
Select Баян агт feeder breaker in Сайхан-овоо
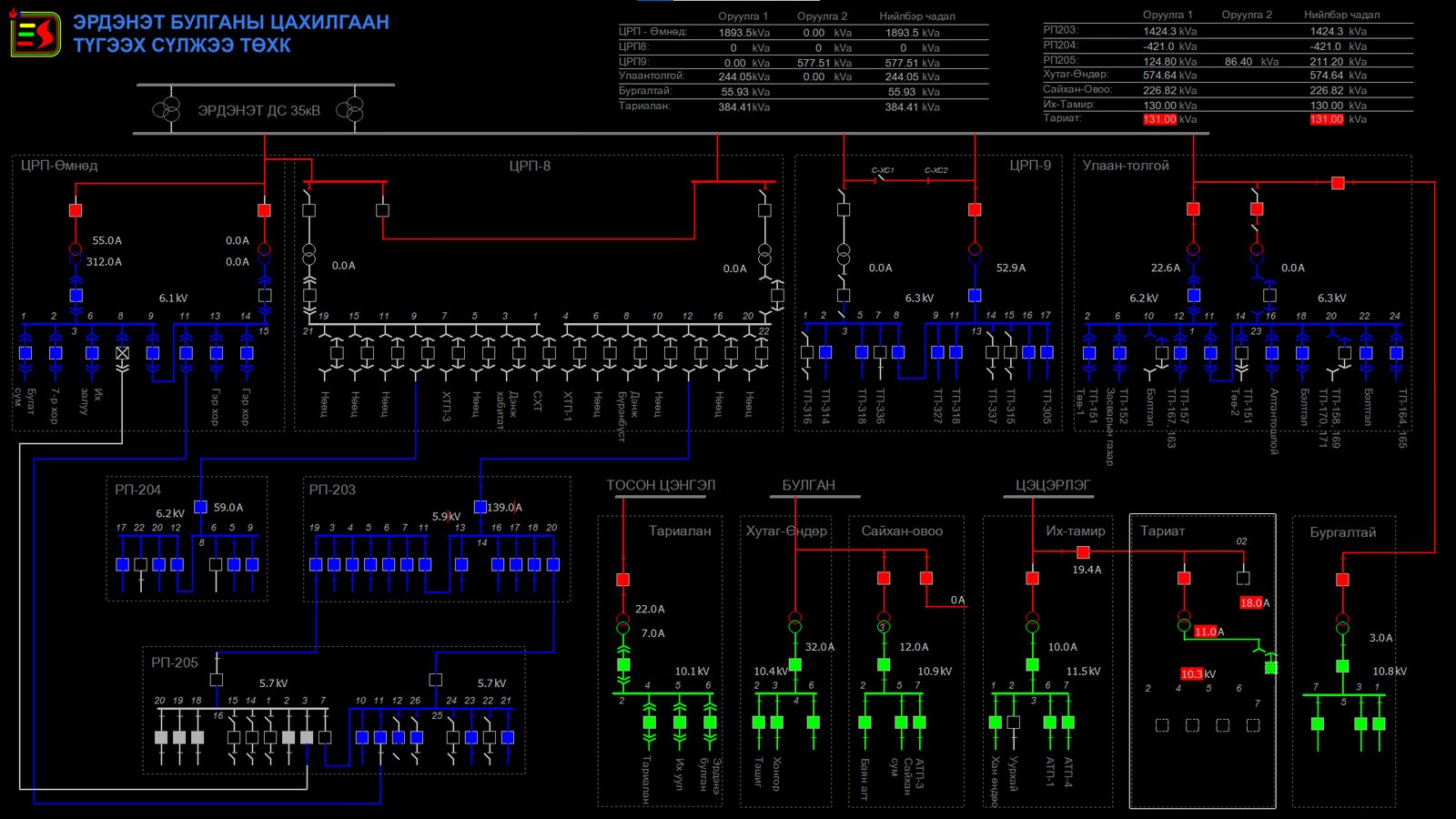click(864, 723)
